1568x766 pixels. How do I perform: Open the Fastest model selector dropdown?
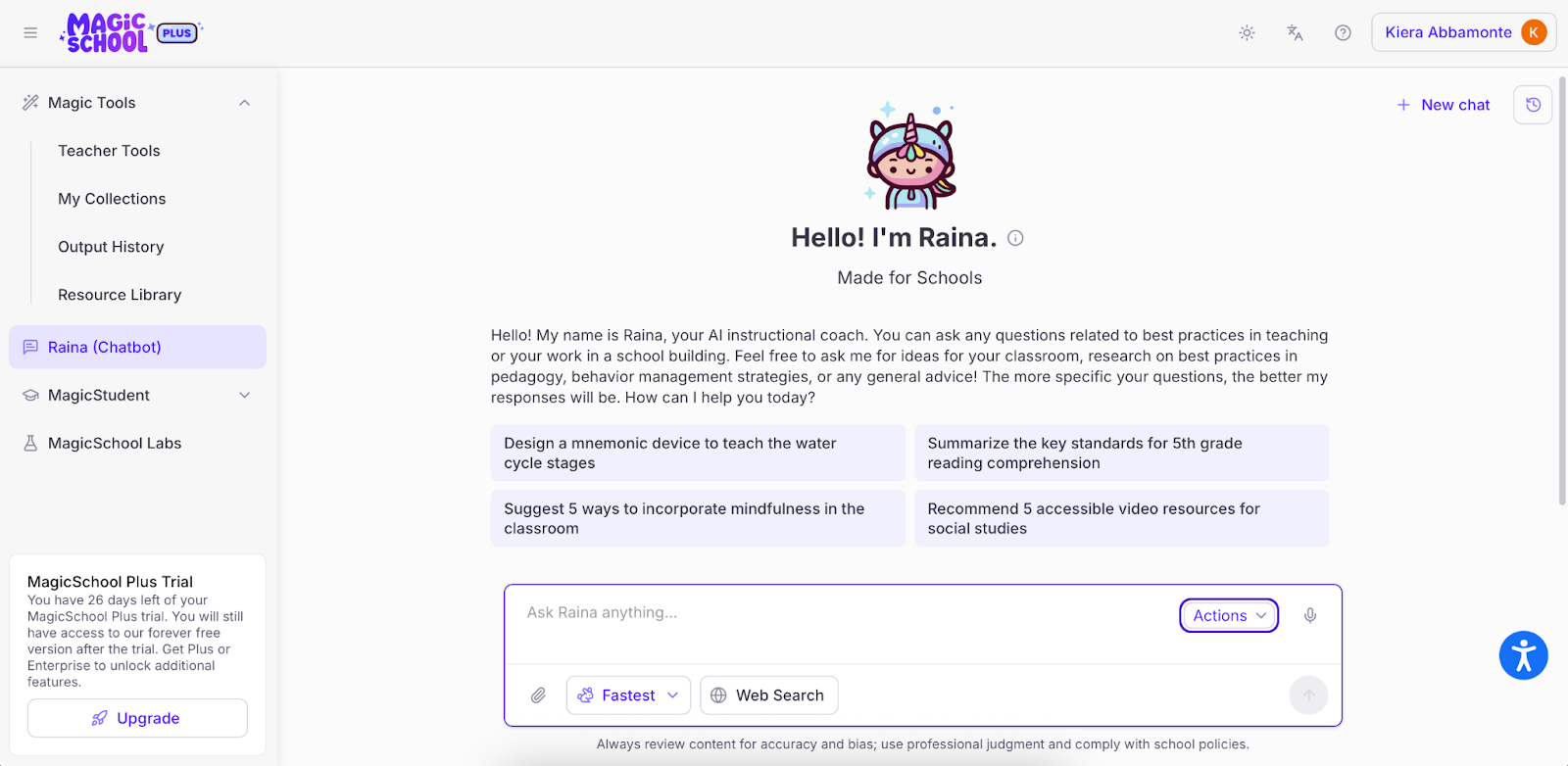pos(628,694)
